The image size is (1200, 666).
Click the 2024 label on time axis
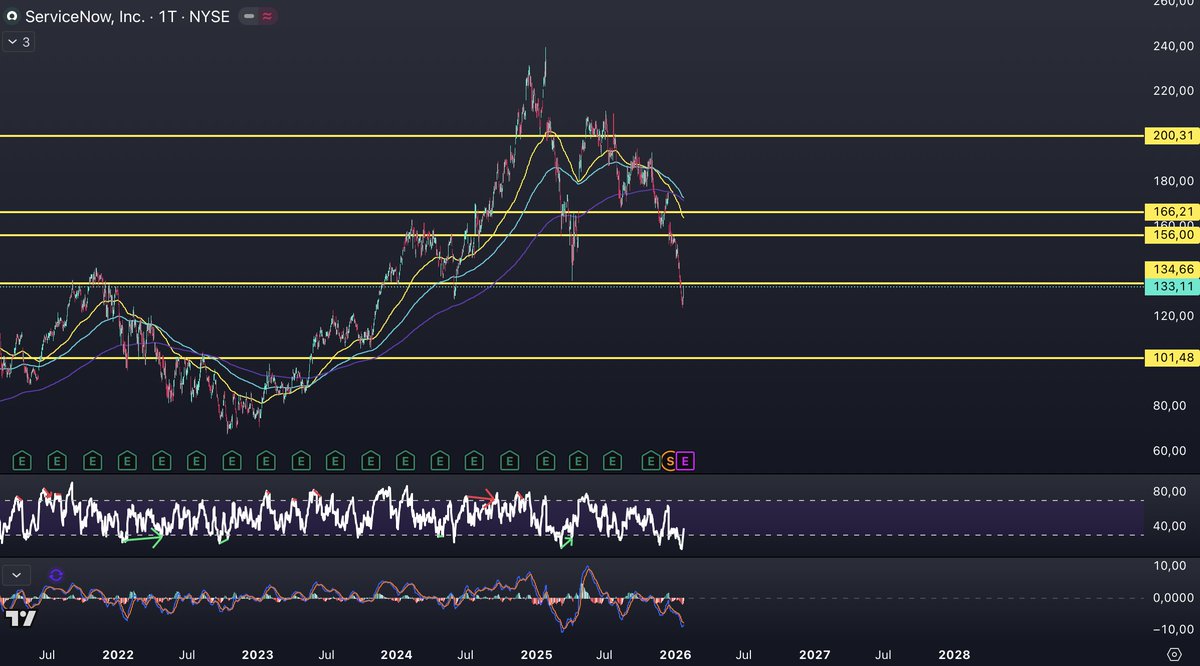pos(396,655)
